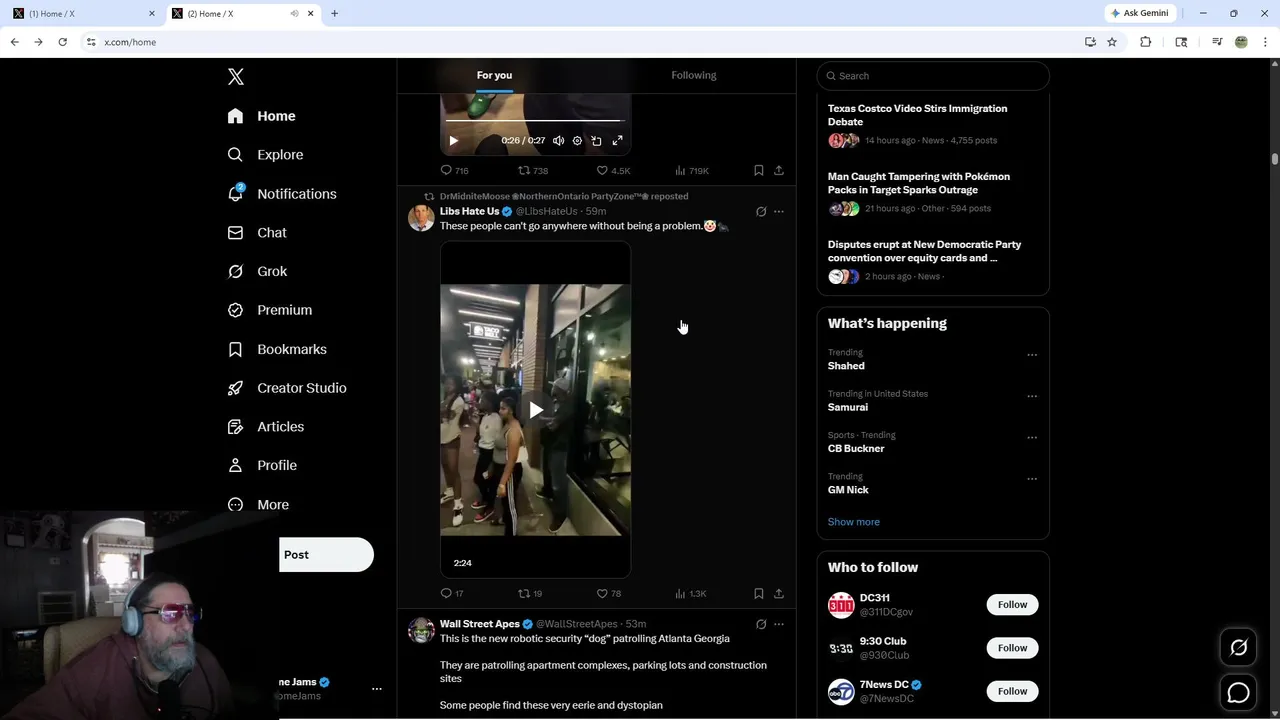Image resolution: width=1280 pixels, height=720 pixels.
Task: Follow the DC311 account
Action: pos(1012,605)
